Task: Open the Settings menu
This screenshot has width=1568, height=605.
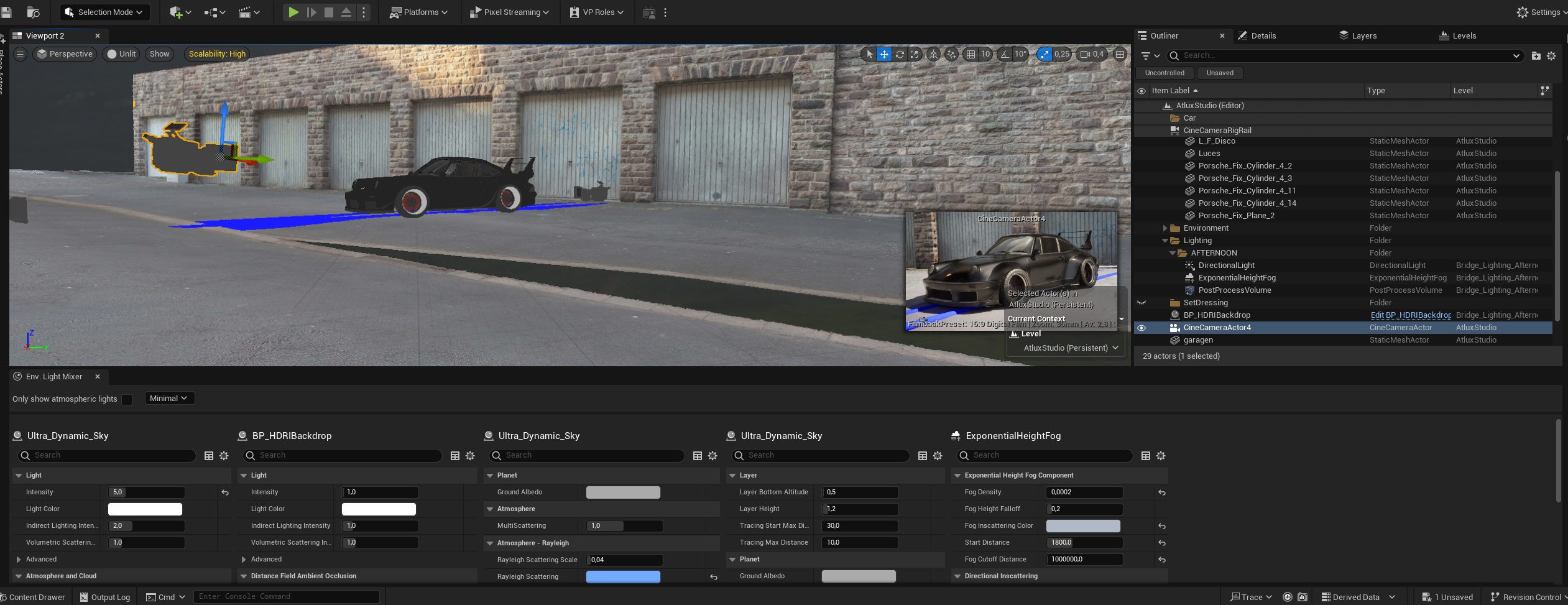Action: 1541,12
